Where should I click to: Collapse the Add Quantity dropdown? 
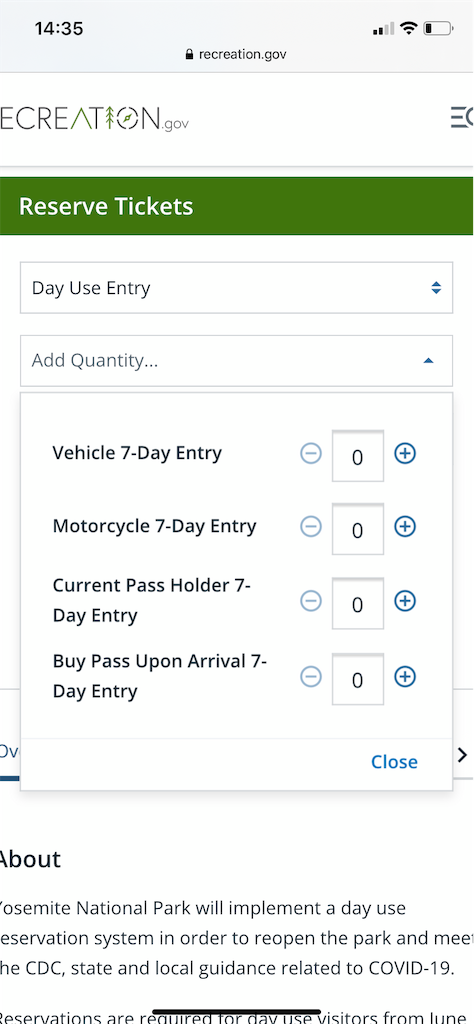tap(236, 360)
